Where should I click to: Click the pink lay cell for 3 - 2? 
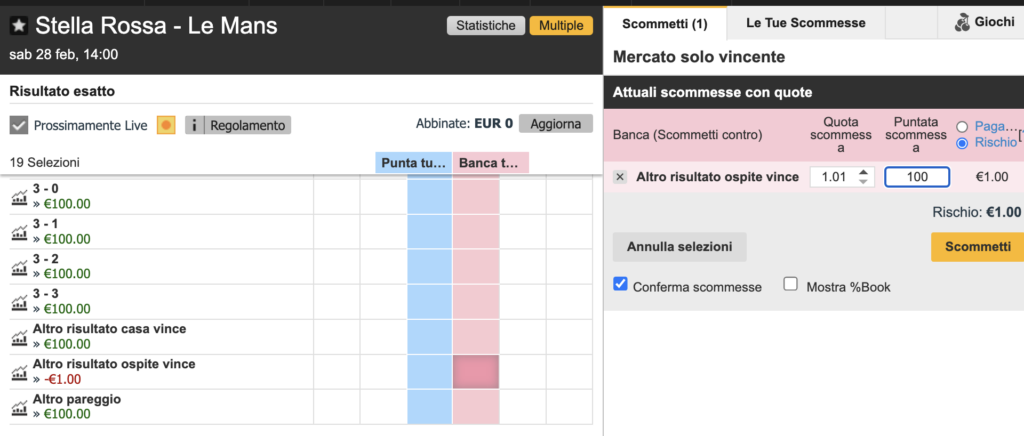(476, 267)
